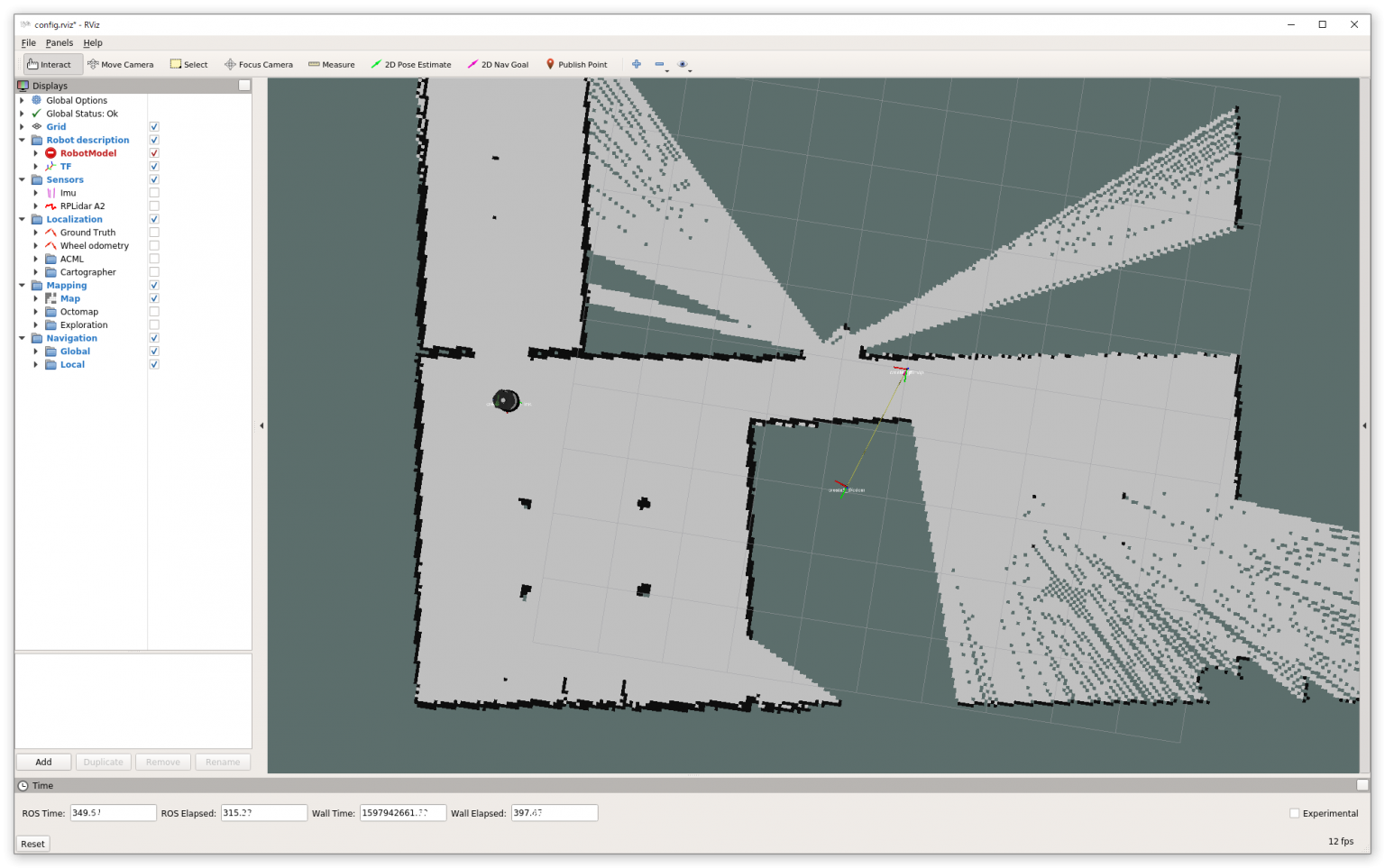
Task: Toggle the Ground Truth checkbox
Action: (154, 233)
